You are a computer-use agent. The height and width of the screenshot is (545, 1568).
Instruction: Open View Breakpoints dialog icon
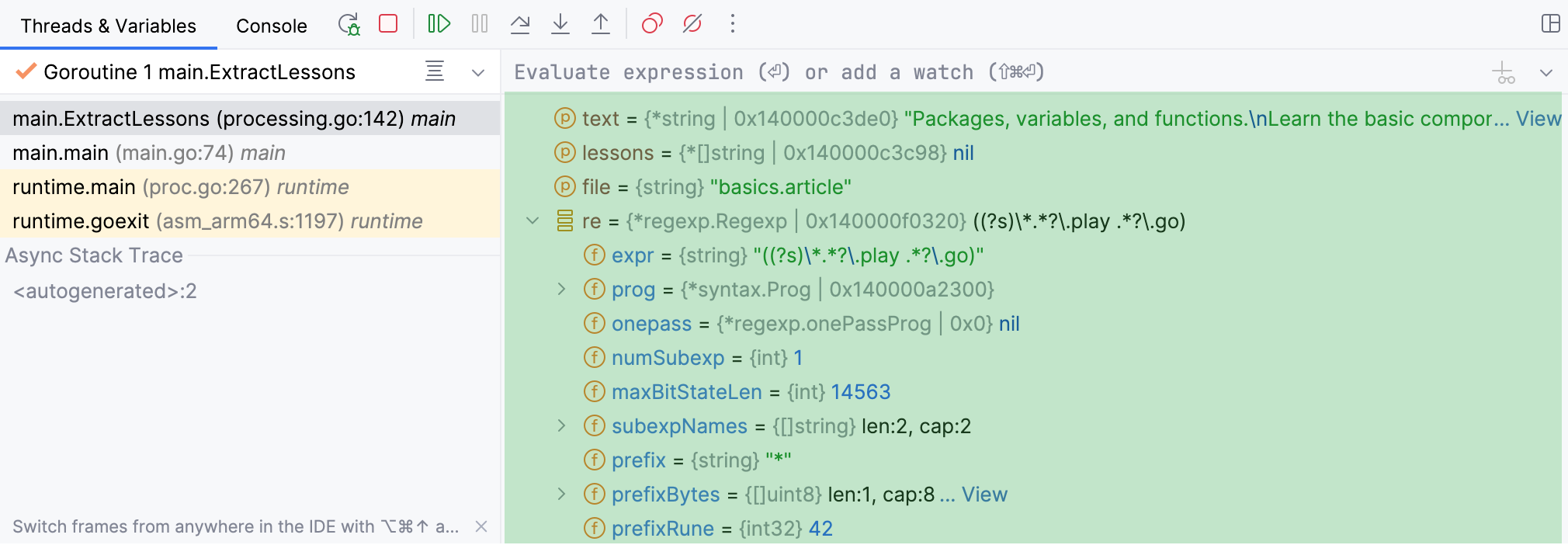click(x=651, y=23)
